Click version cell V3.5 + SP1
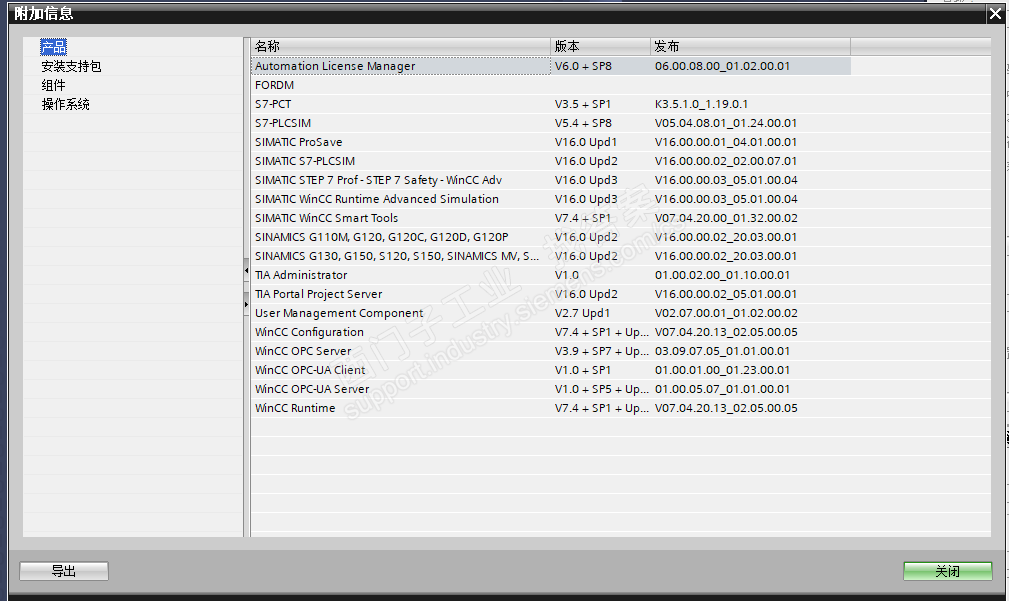The width and height of the screenshot is (1009, 601). point(583,104)
